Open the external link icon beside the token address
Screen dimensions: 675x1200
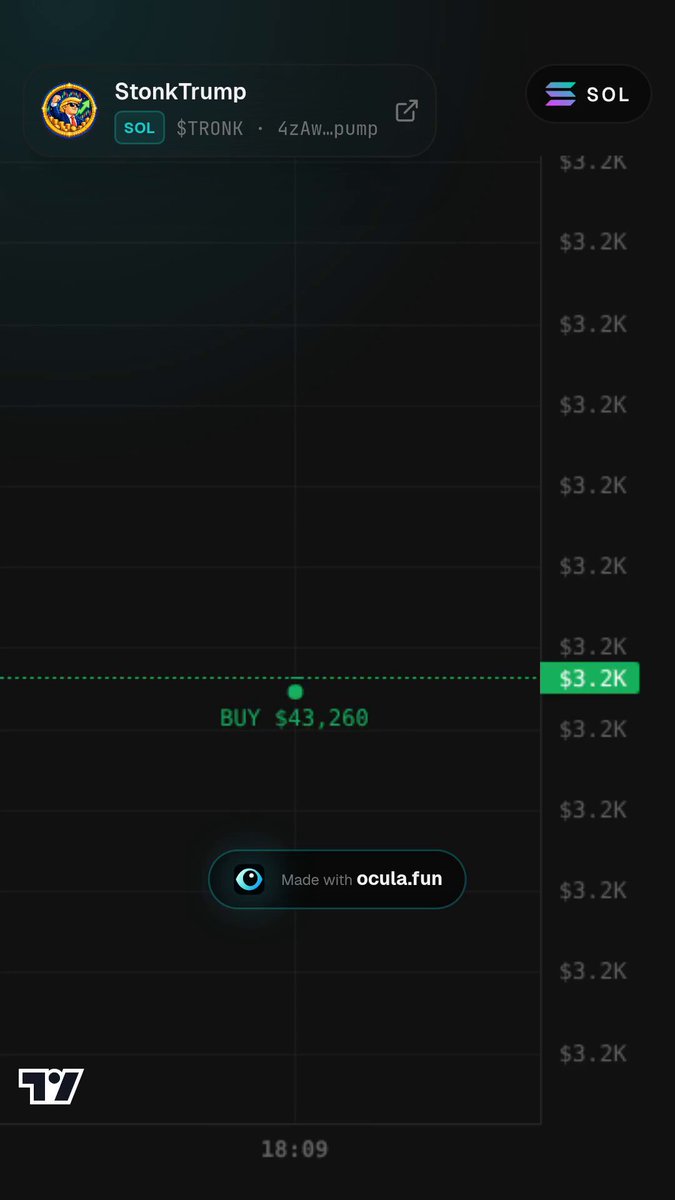[406, 111]
